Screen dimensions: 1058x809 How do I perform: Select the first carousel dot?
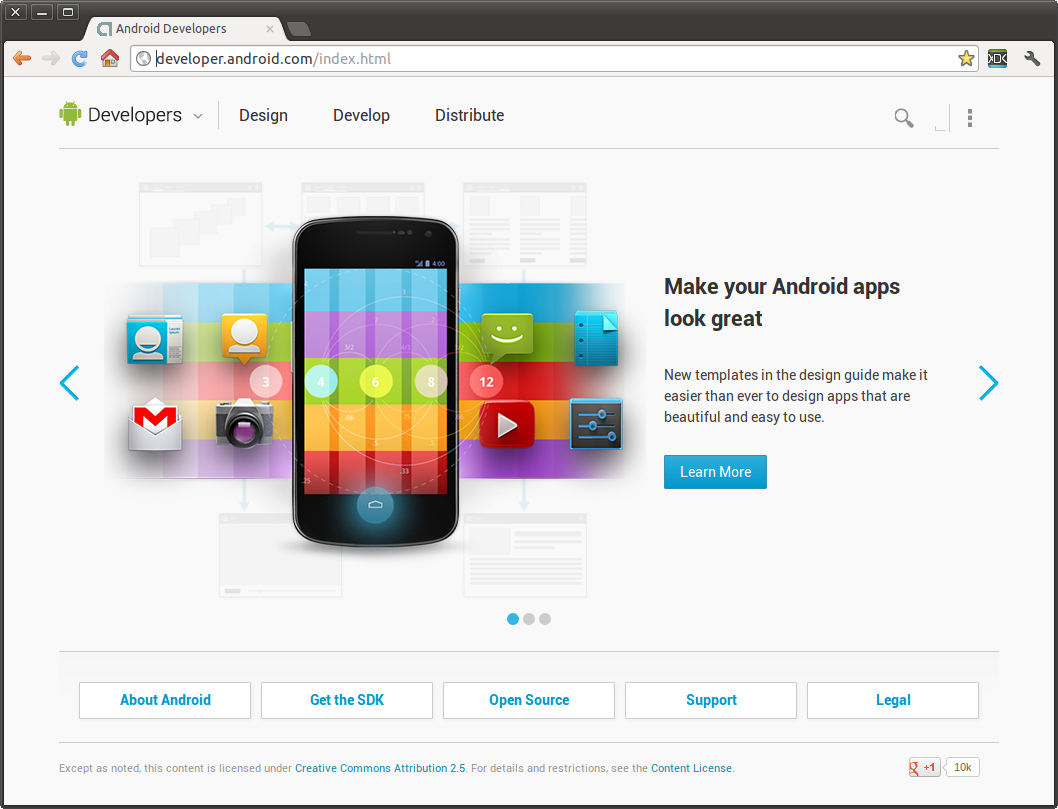point(513,619)
